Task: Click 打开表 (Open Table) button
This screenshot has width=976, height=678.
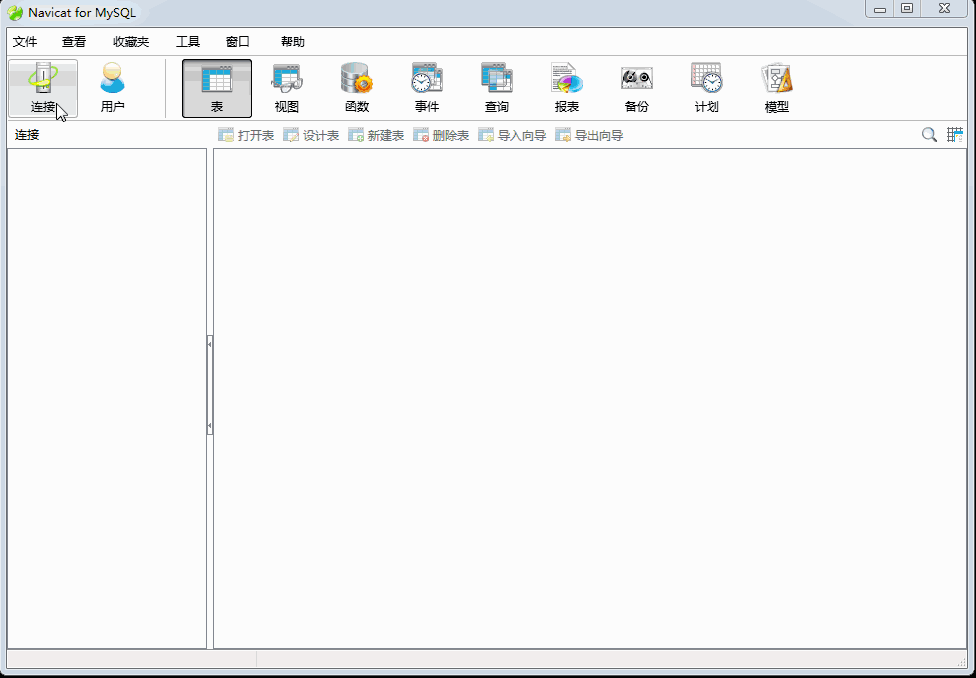Action: click(x=246, y=135)
